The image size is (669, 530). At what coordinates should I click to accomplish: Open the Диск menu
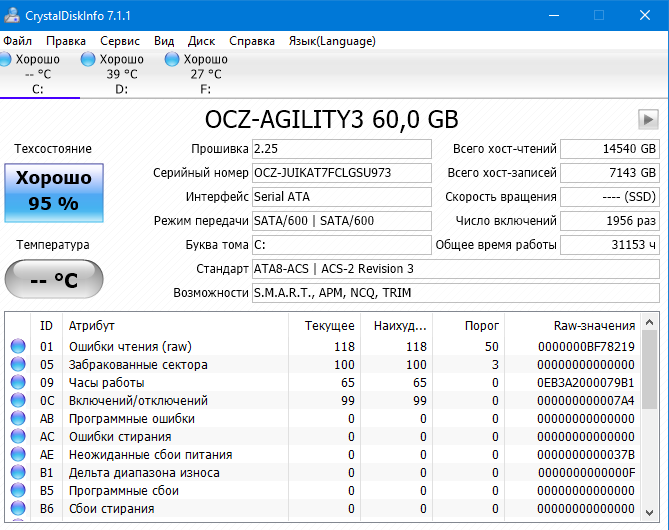click(201, 41)
